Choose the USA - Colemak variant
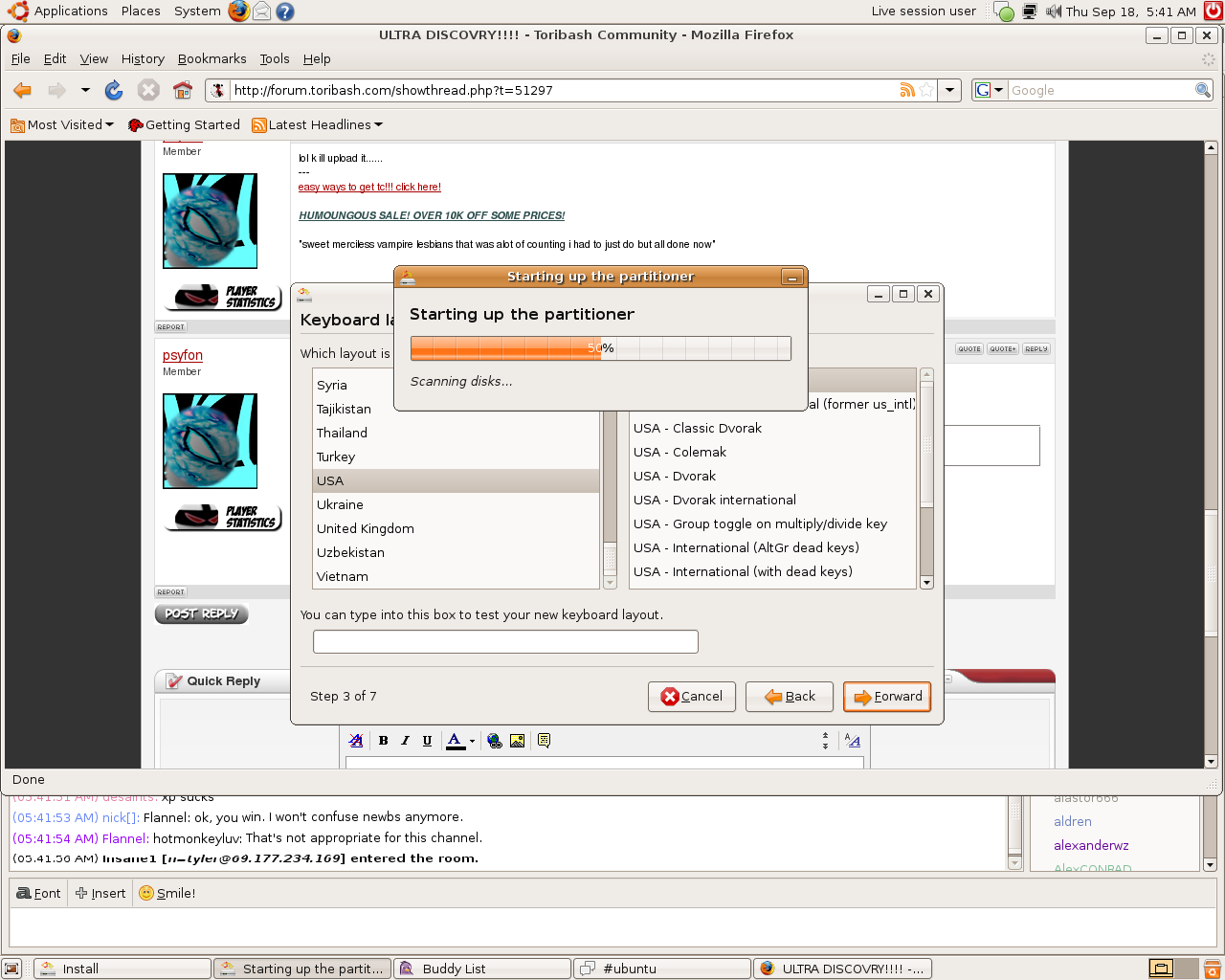1225x980 pixels. click(773, 452)
